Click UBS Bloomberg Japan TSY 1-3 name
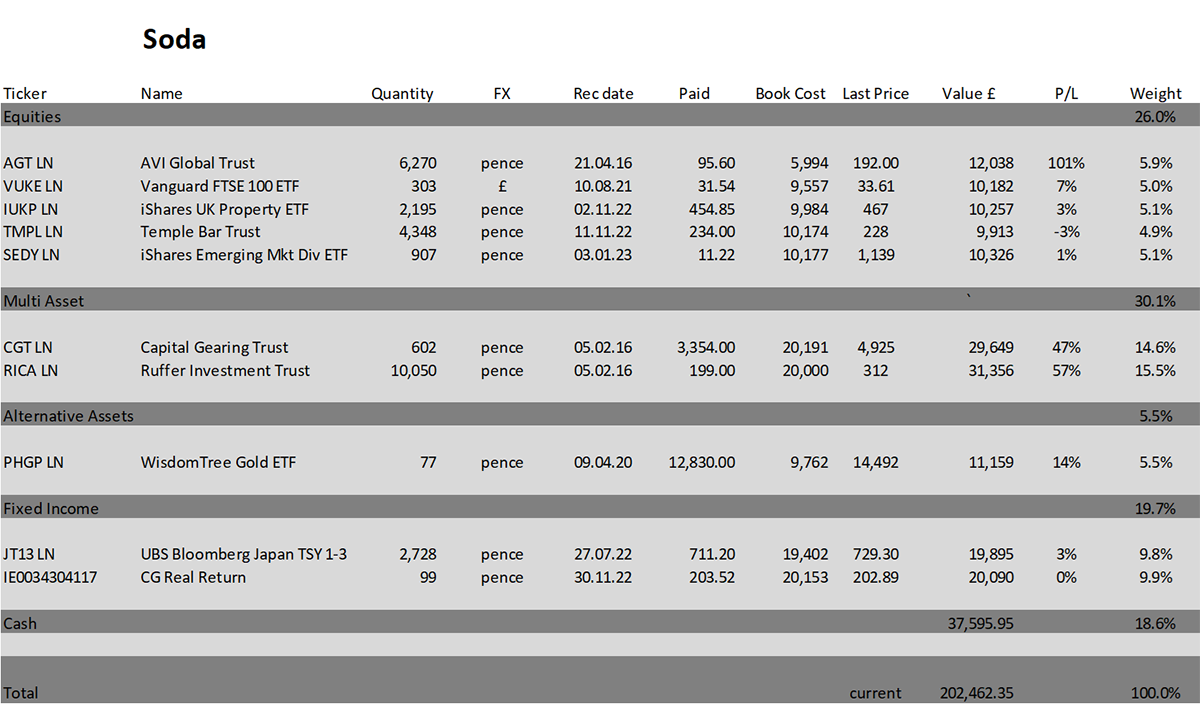Screen dimensions: 1200x704 (244, 555)
